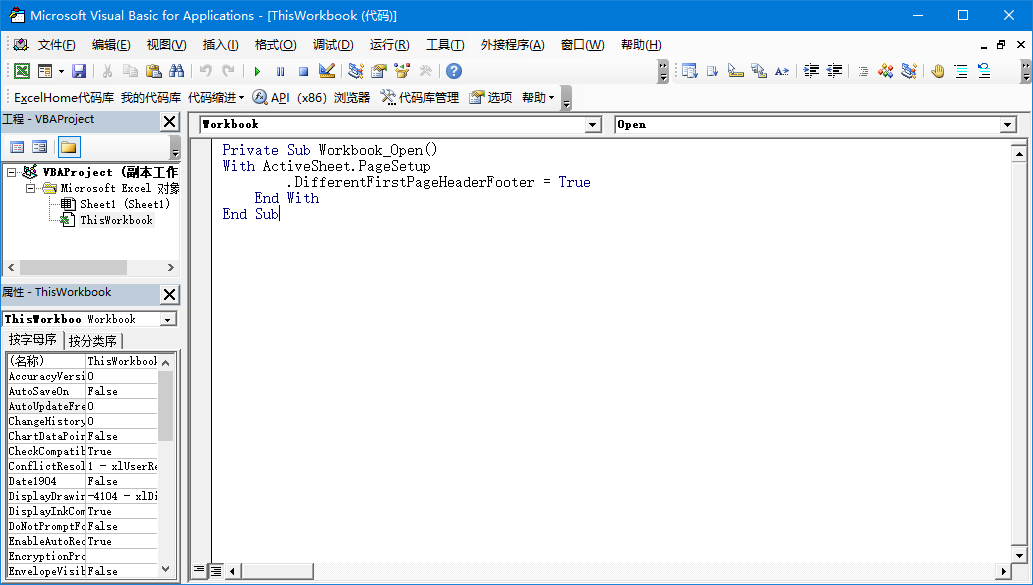
Task: Open the 外接程序(A) menu
Action: tap(513, 45)
